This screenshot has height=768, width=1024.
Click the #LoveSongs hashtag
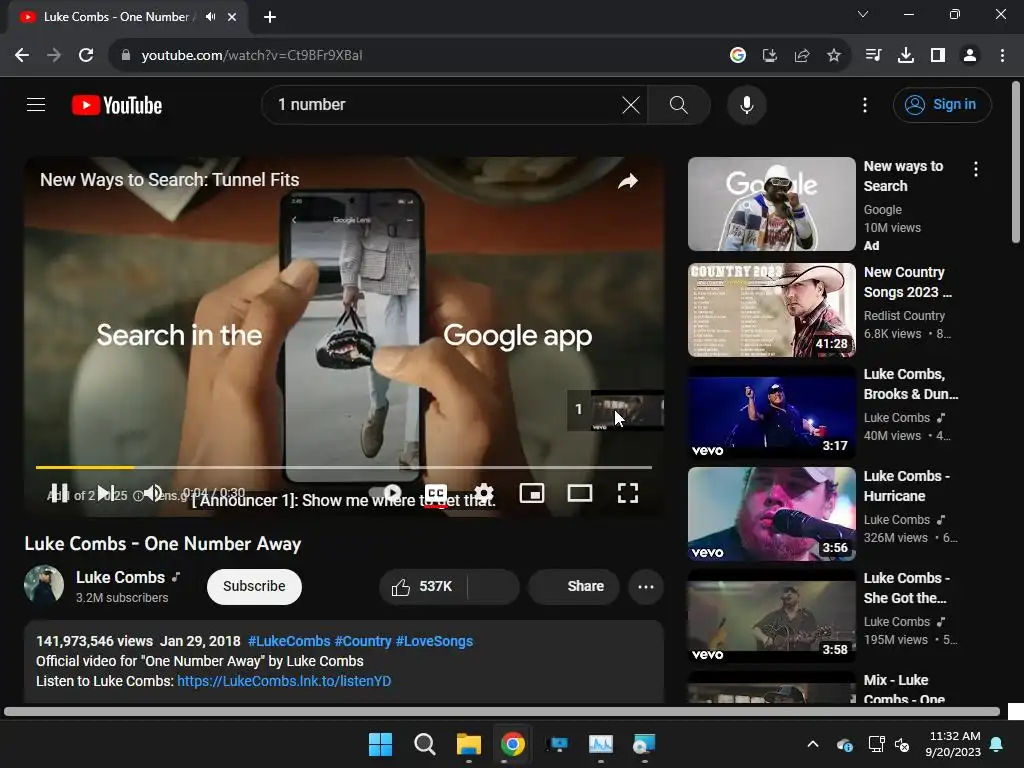(434, 641)
